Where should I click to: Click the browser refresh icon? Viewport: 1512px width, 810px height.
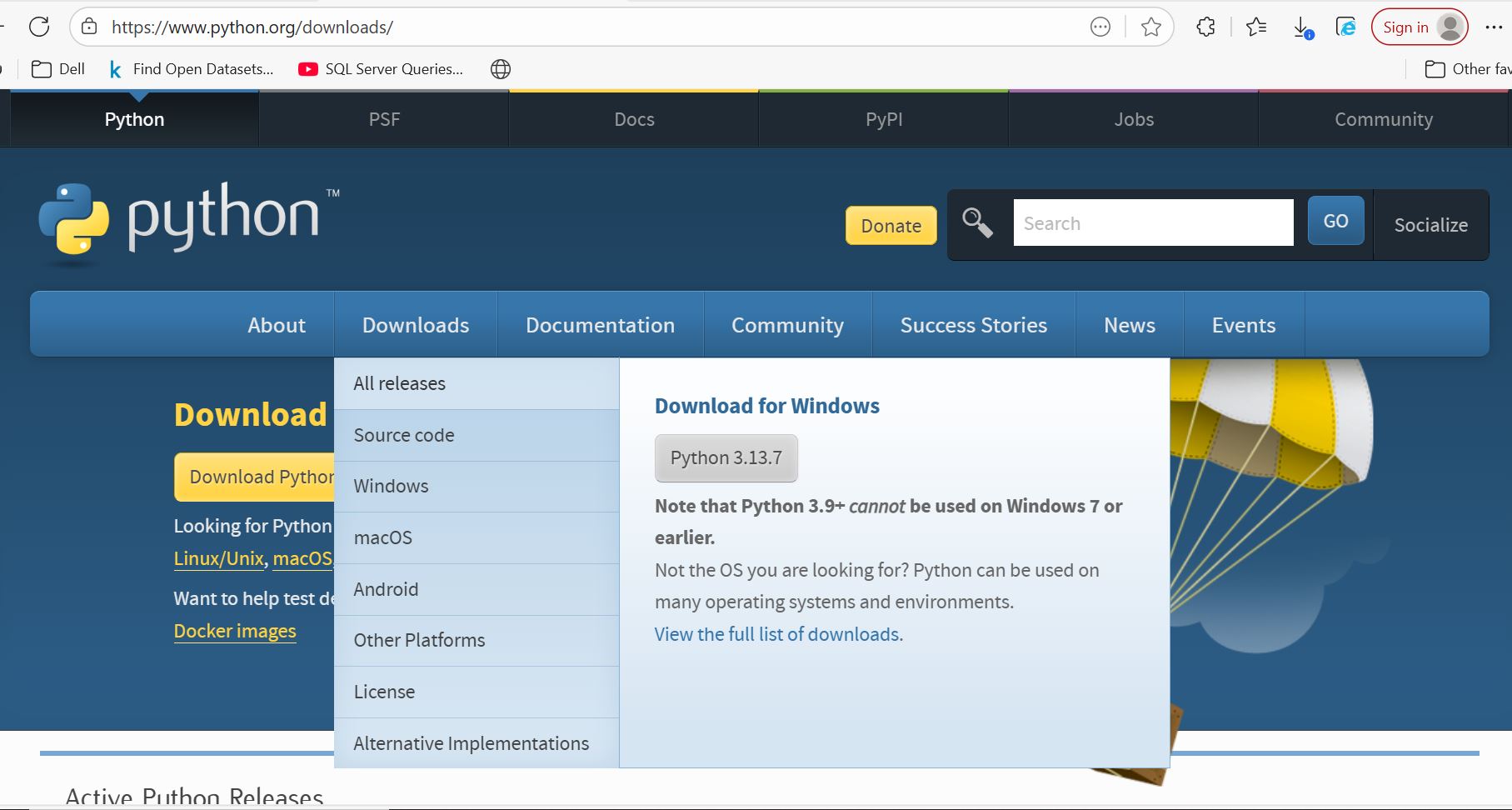tap(39, 27)
